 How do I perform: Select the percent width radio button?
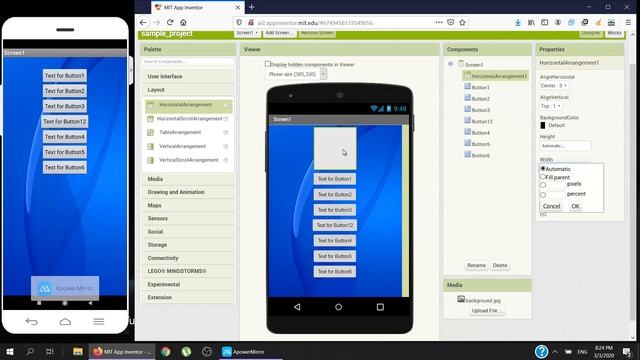point(543,195)
